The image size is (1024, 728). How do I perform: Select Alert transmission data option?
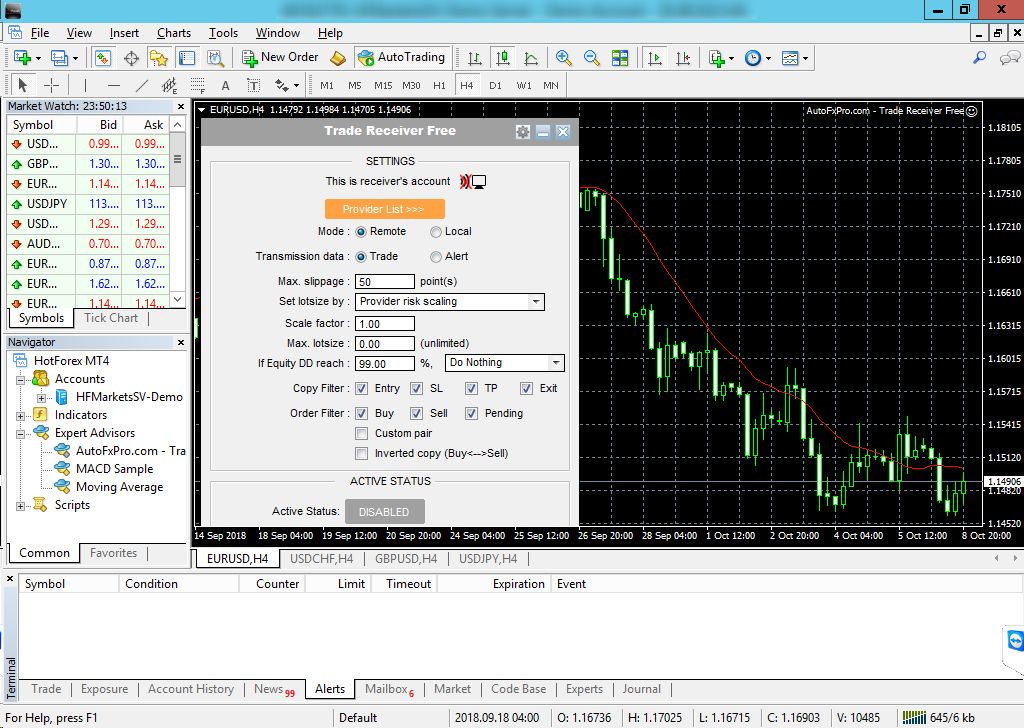(436, 256)
